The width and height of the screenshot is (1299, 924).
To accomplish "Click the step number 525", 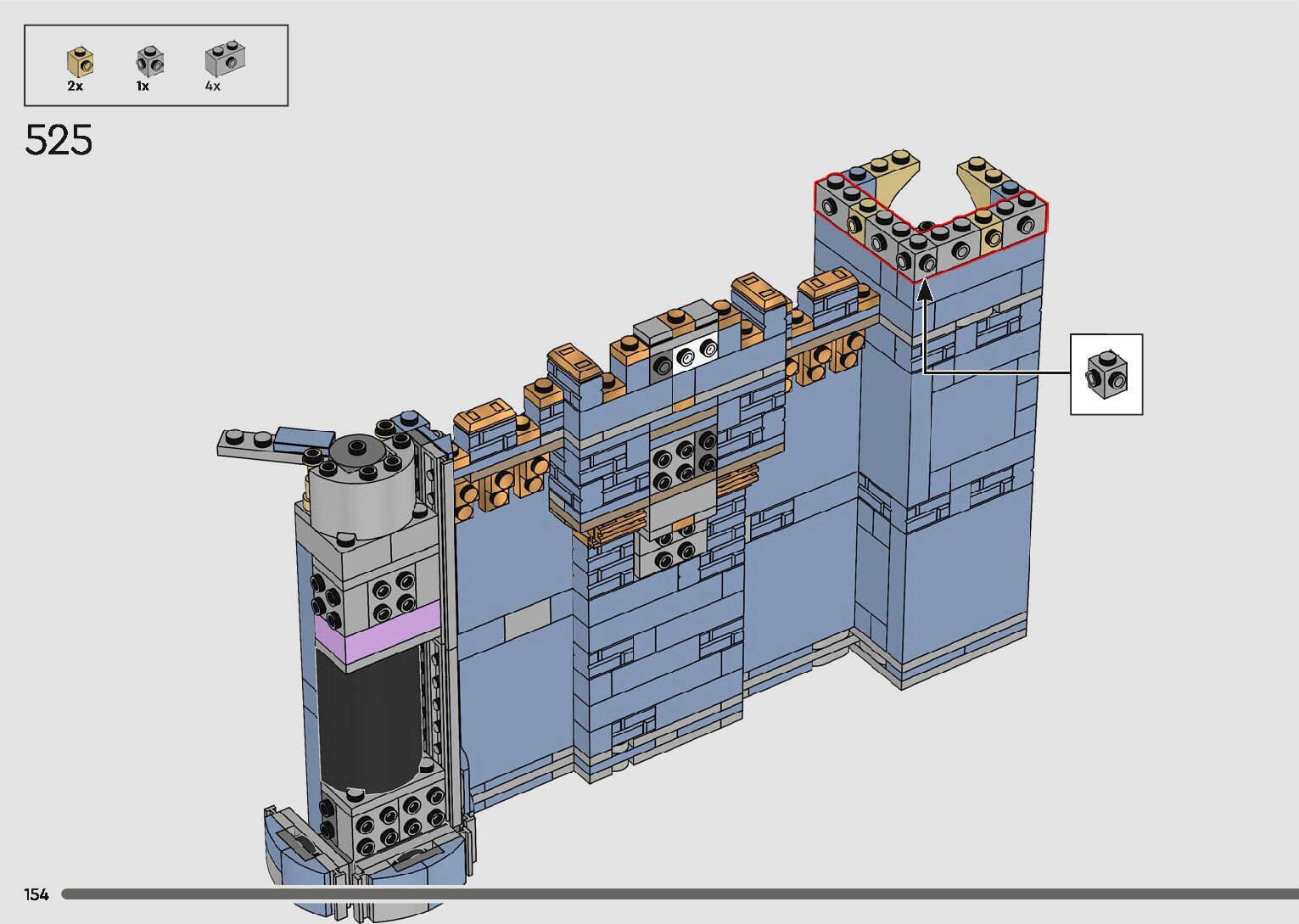I will pyautogui.click(x=59, y=140).
